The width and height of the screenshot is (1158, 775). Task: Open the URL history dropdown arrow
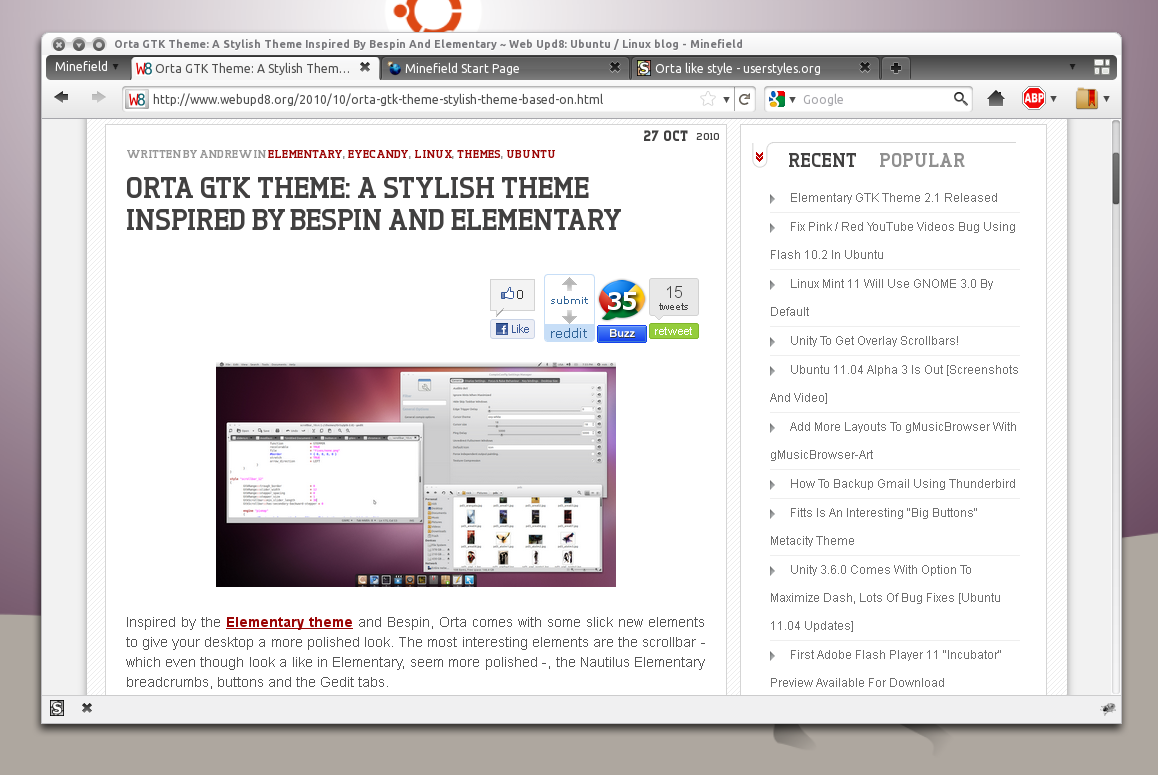coord(727,100)
